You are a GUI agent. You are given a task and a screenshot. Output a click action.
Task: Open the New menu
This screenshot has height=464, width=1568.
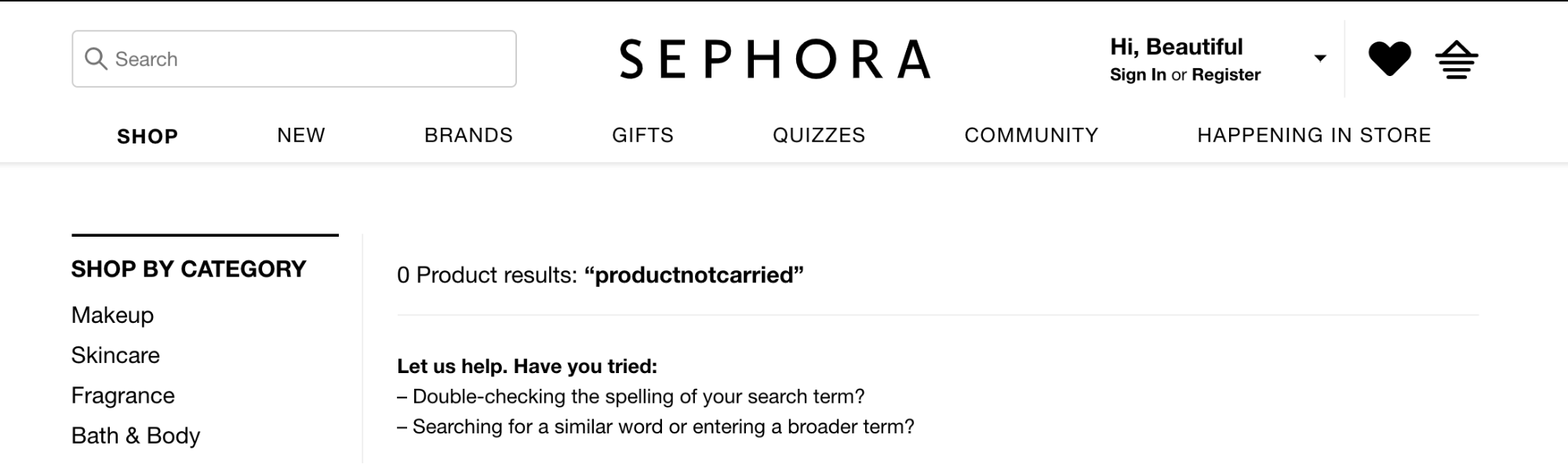pyautogui.click(x=301, y=136)
